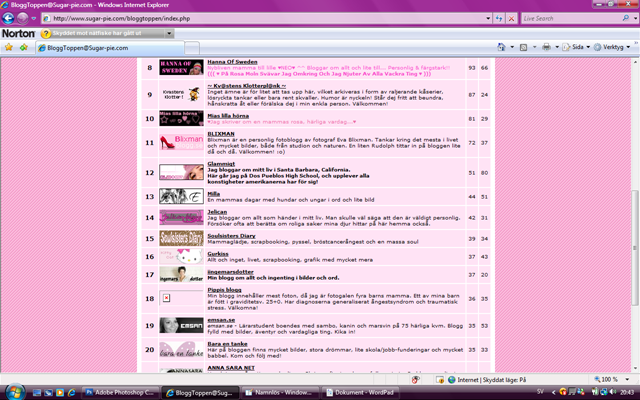Open the BLIXMAN blog link

point(221,133)
